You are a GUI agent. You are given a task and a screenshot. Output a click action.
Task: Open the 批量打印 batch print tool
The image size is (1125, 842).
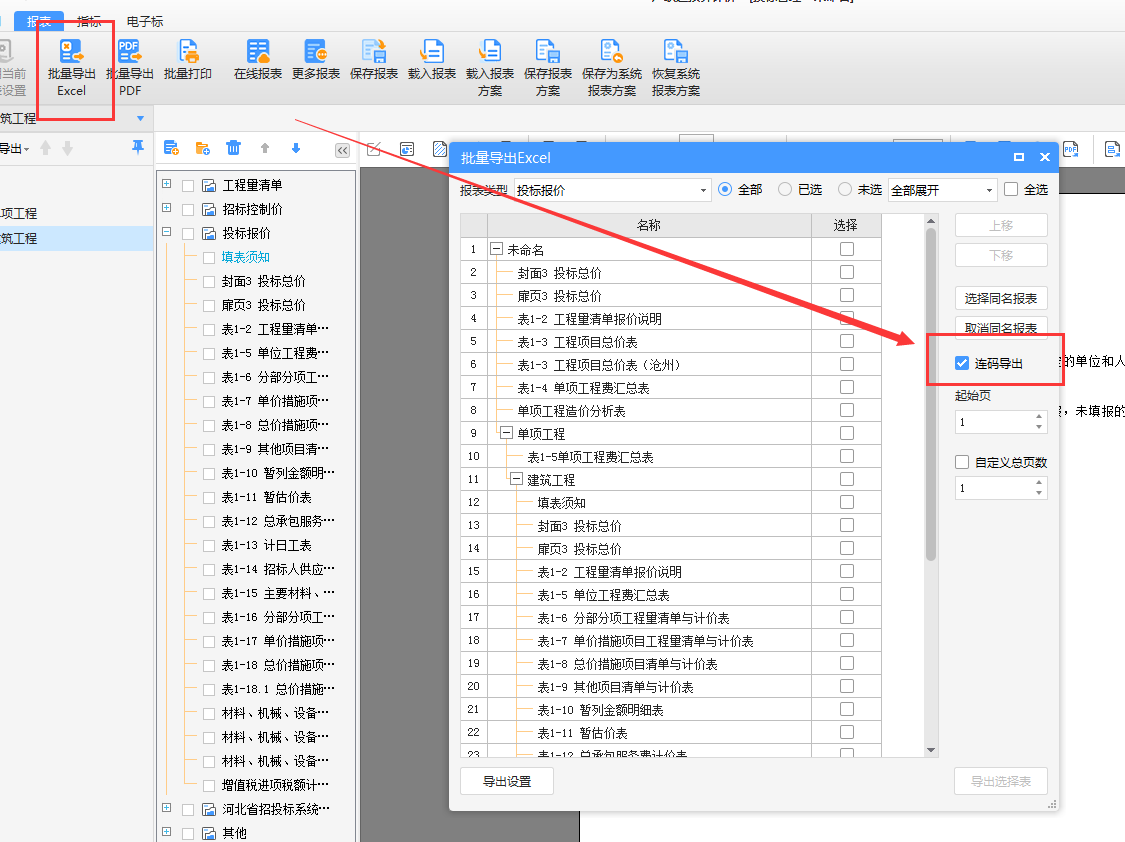click(188, 60)
